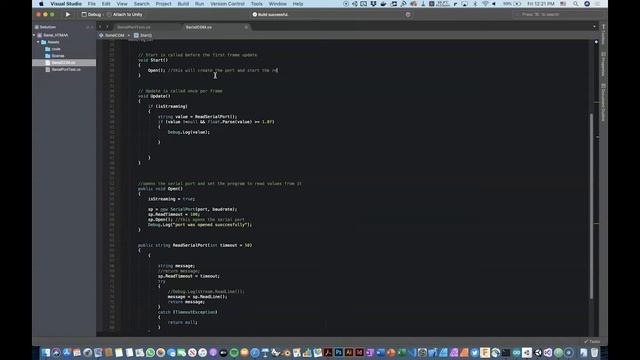Viewport: 640px width, 360px height.
Task: Select the Scenes folder in Solution tree
Action: [58, 56]
